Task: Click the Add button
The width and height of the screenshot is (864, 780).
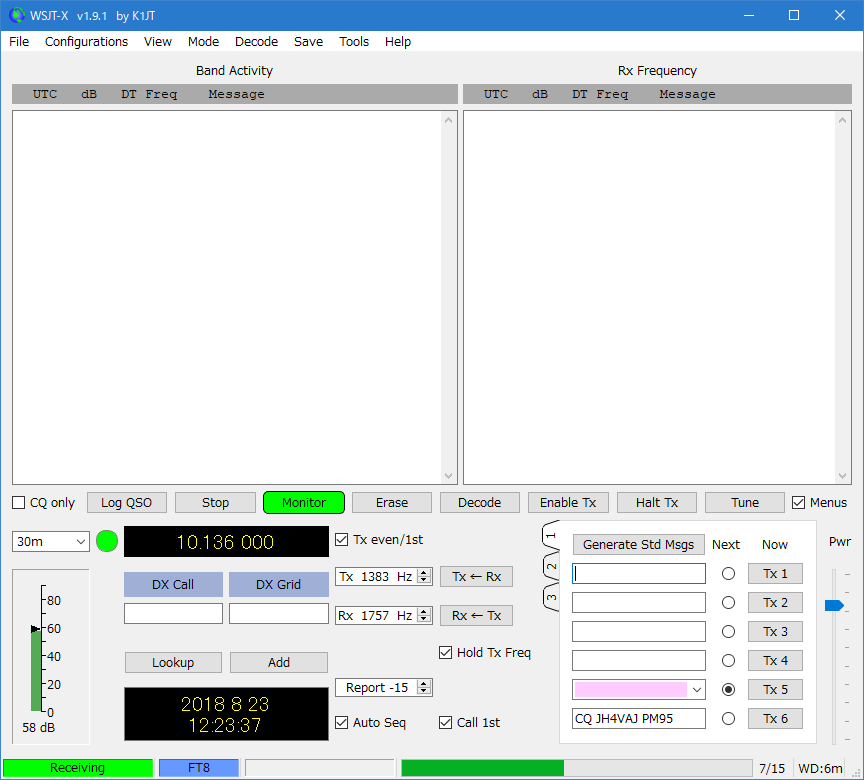Action: [279, 662]
